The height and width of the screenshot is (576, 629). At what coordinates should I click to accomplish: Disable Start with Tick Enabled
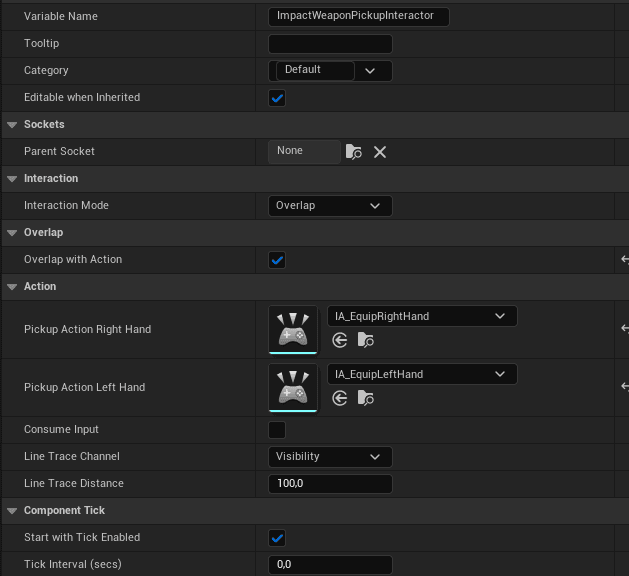coord(277,538)
